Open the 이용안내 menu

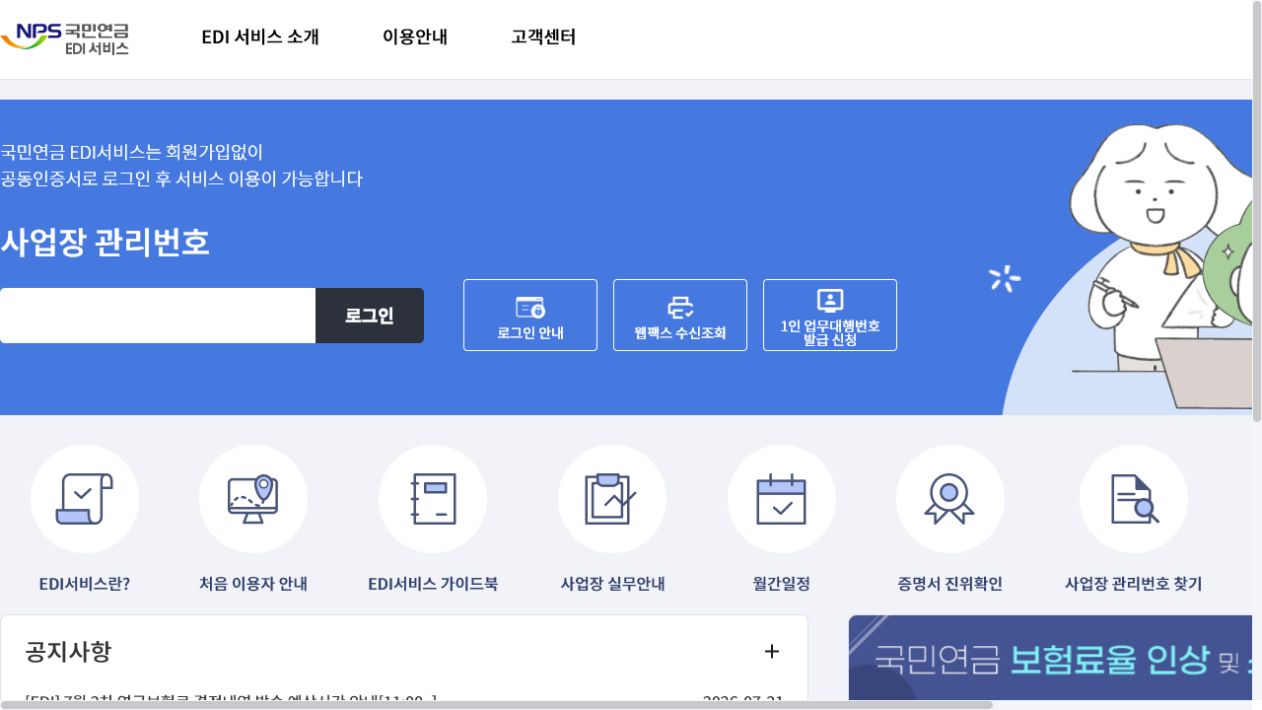[x=415, y=37]
